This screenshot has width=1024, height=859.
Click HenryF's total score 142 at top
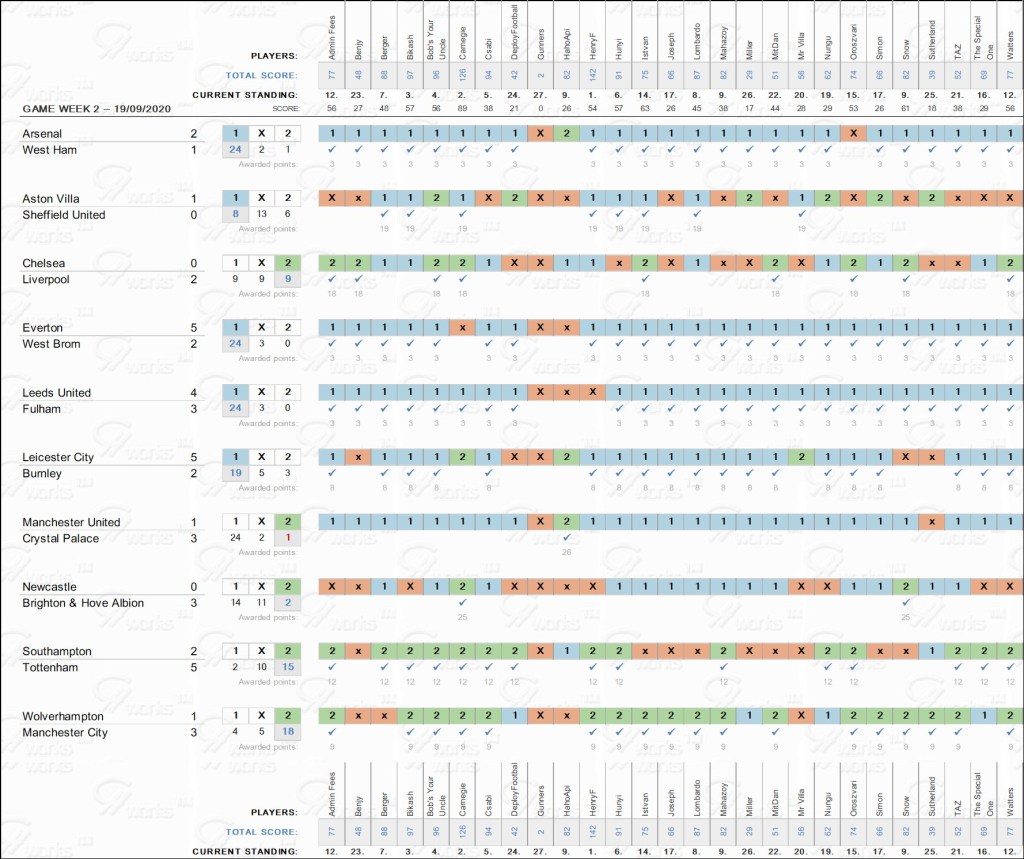point(592,74)
